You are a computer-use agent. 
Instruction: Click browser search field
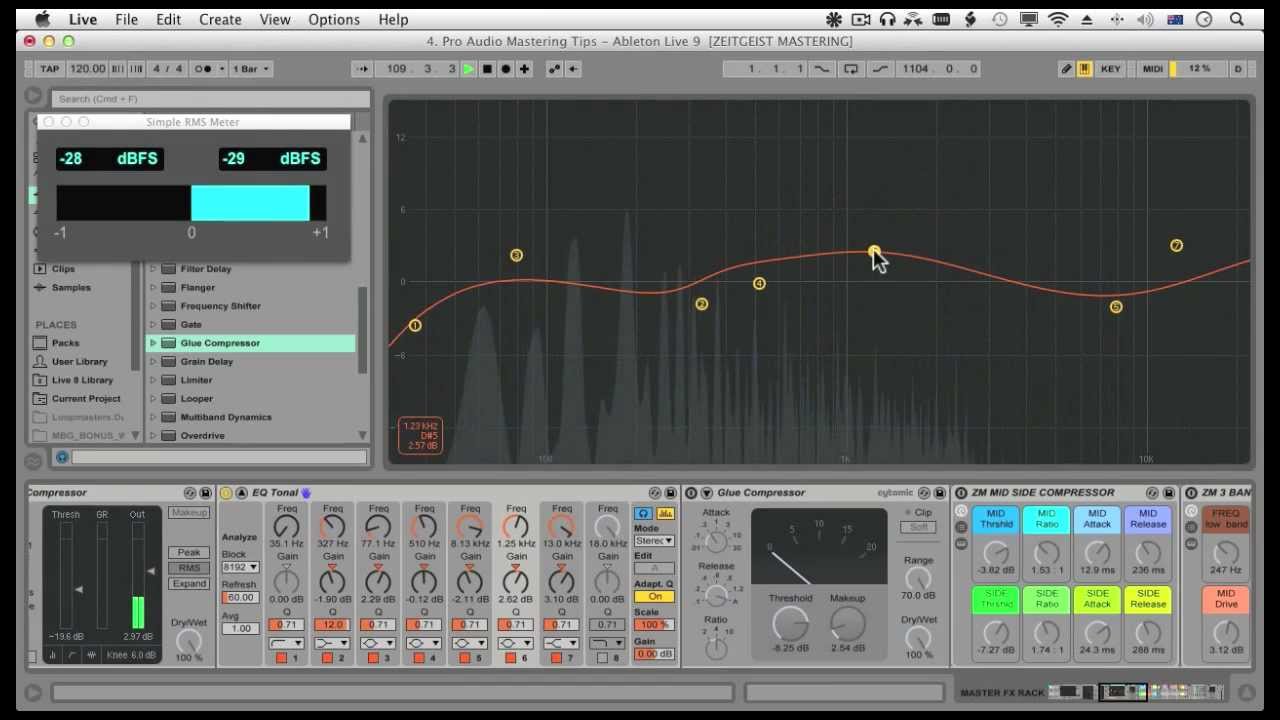coord(212,99)
